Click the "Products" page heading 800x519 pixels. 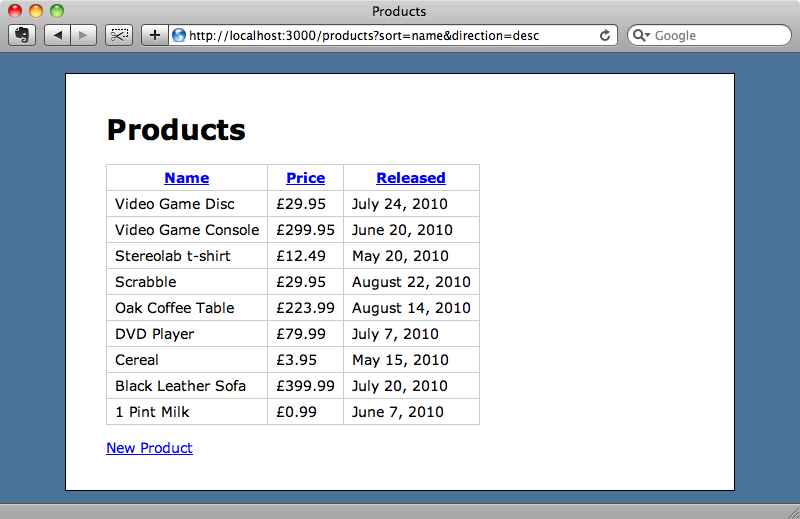coord(176,130)
